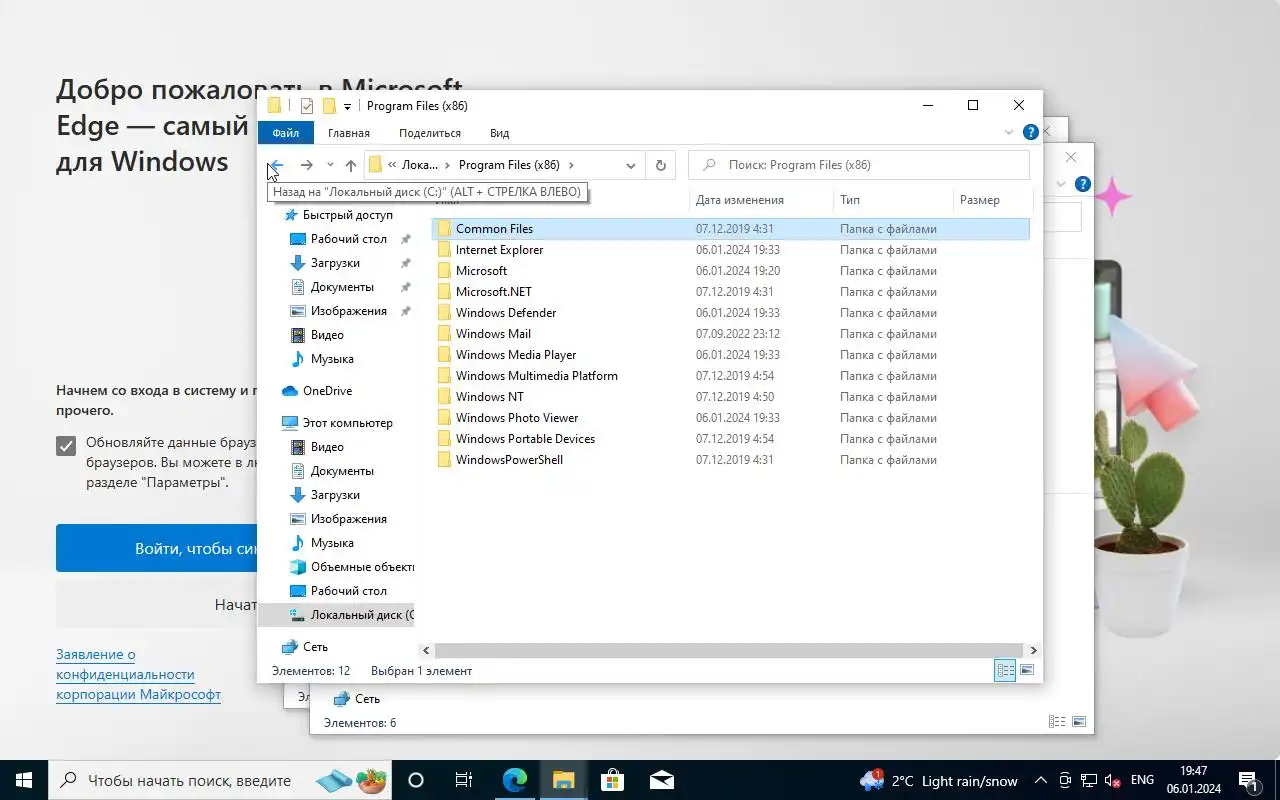Open Explorer help question-mark icon in front window

point(1031,132)
